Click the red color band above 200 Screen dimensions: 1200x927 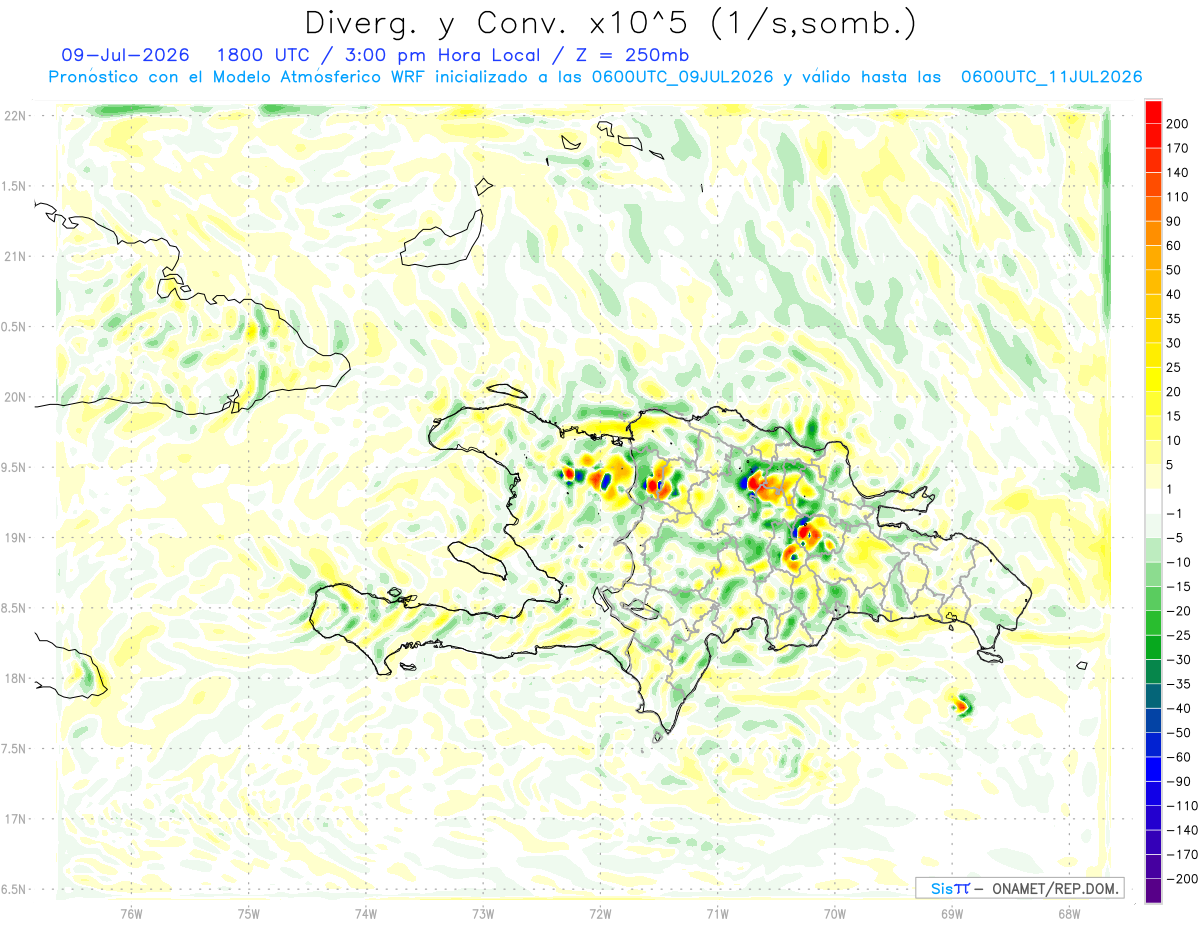pos(1153,112)
